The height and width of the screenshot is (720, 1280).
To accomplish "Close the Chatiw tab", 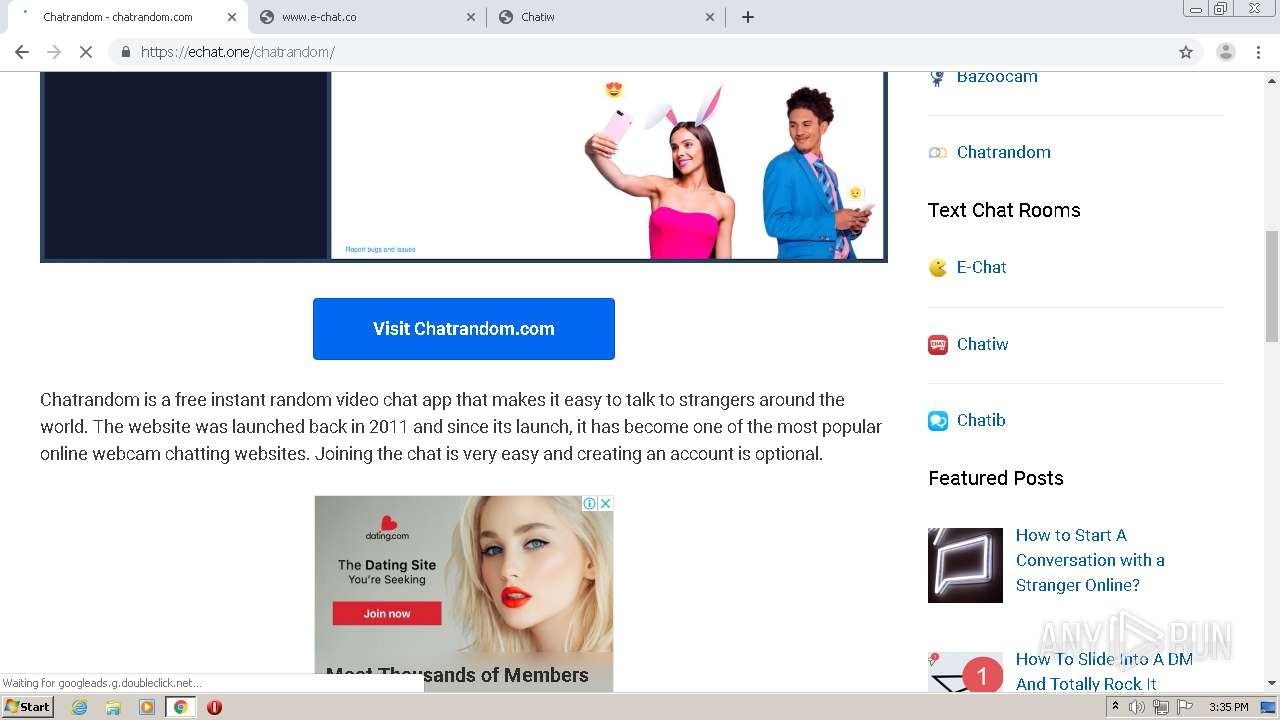I will pyautogui.click(x=710, y=17).
